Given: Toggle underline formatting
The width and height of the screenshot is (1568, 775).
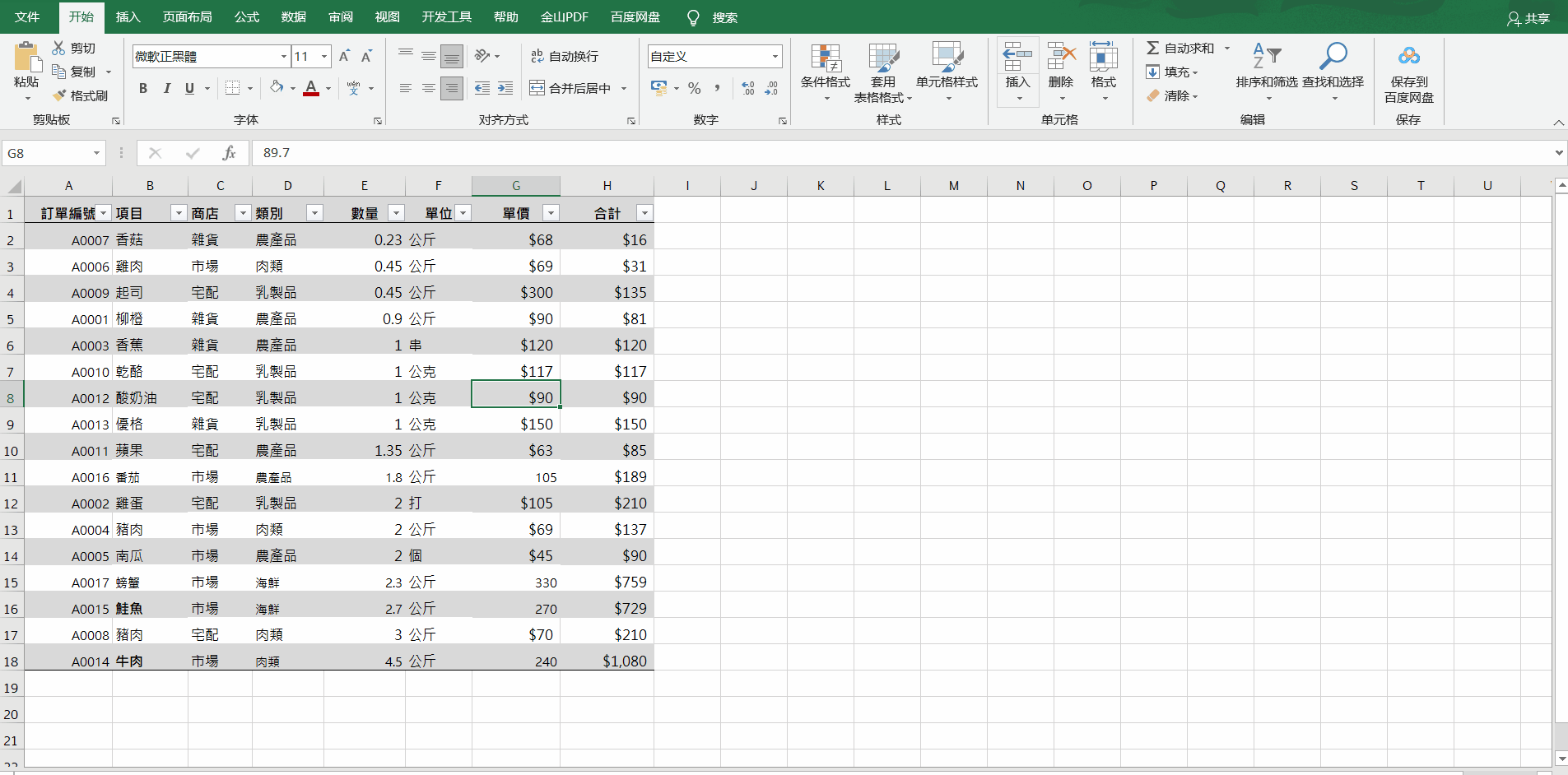Looking at the screenshot, I should point(189,88).
